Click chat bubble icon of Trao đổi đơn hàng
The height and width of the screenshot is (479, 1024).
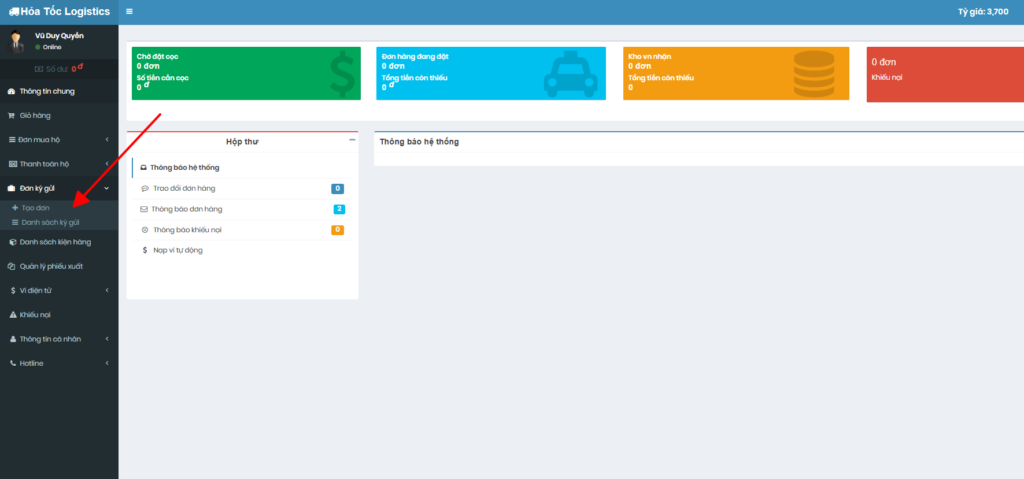[x=145, y=189]
